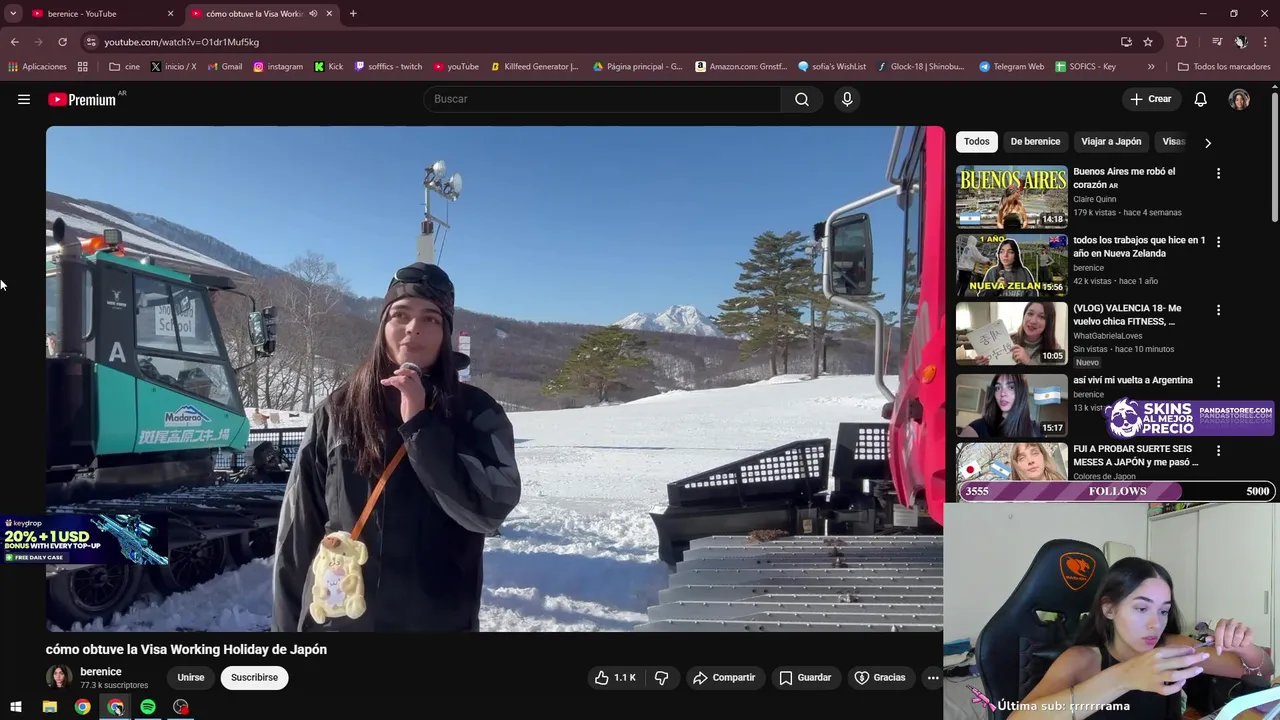The image size is (1280, 720).
Task: Click the search magnifier button
Action: pyautogui.click(x=802, y=99)
